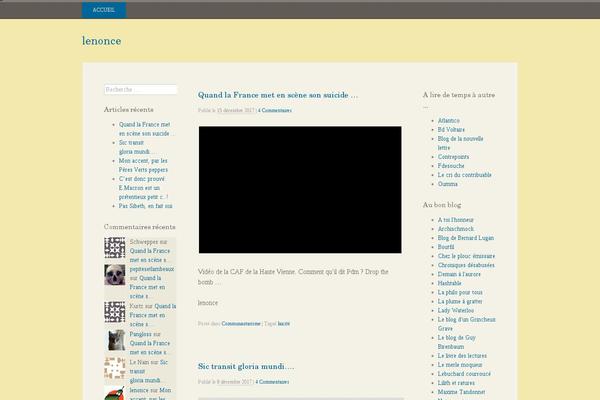The height and width of the screenshot is (400, 600).
Task: Open pepitesetlambeaux commenter link
Action: (x=152, y=269)
